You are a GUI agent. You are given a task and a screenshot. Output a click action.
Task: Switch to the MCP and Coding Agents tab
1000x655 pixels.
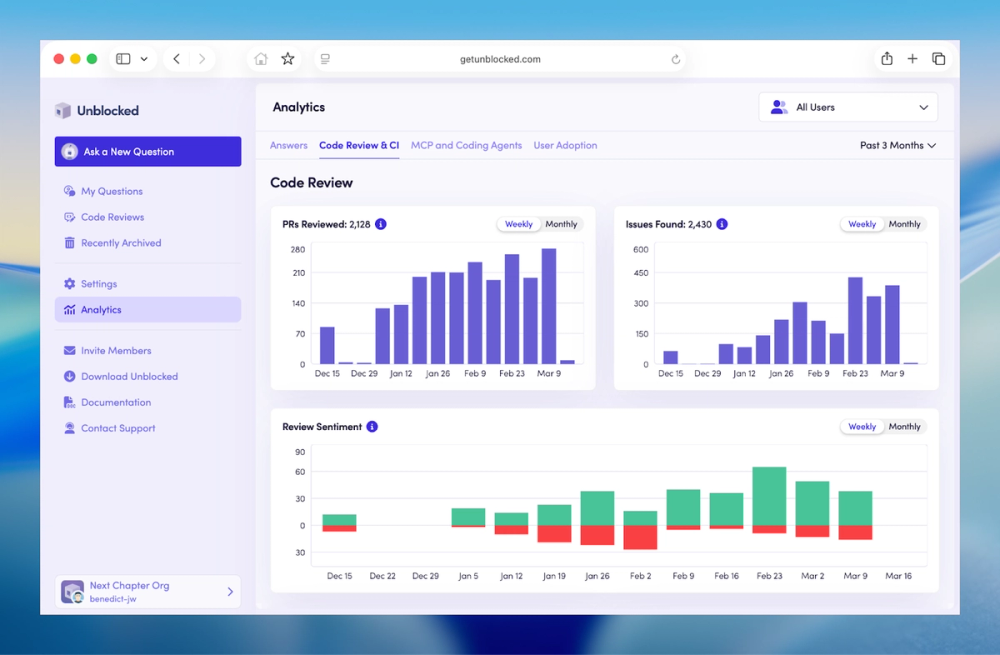point(466,145)
